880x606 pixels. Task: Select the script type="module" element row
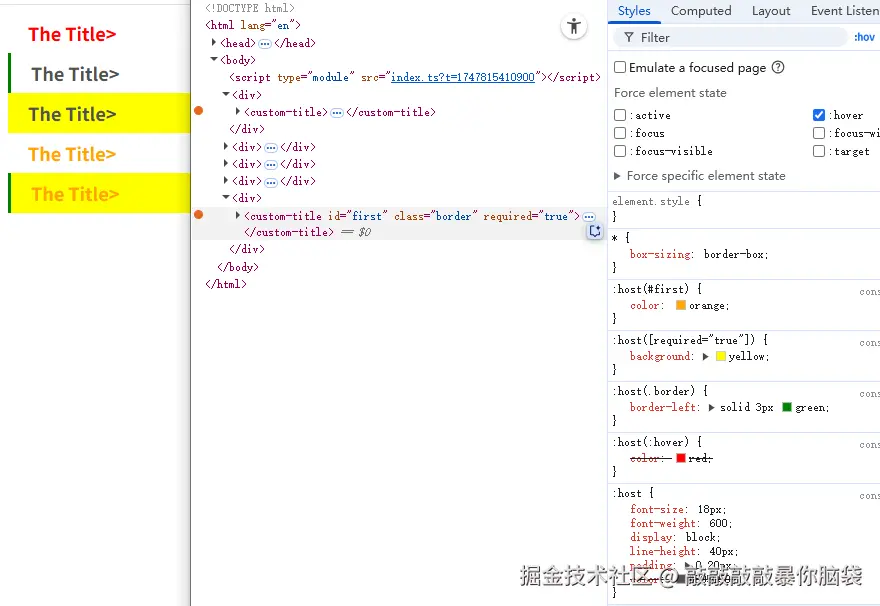coord(414,77)
